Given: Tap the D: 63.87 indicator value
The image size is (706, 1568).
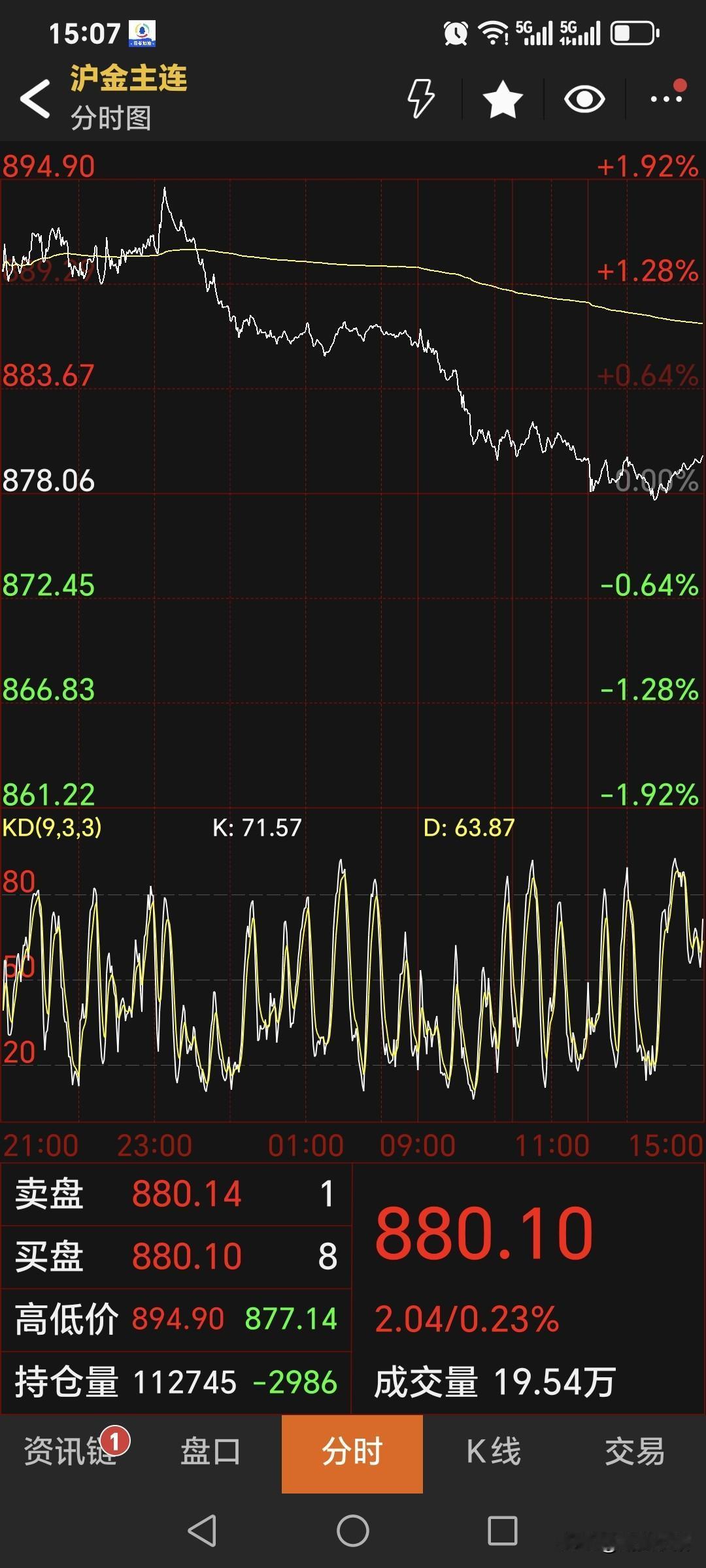Looking at the screenshot, I should pyautogui.click(x=469, y=828).
